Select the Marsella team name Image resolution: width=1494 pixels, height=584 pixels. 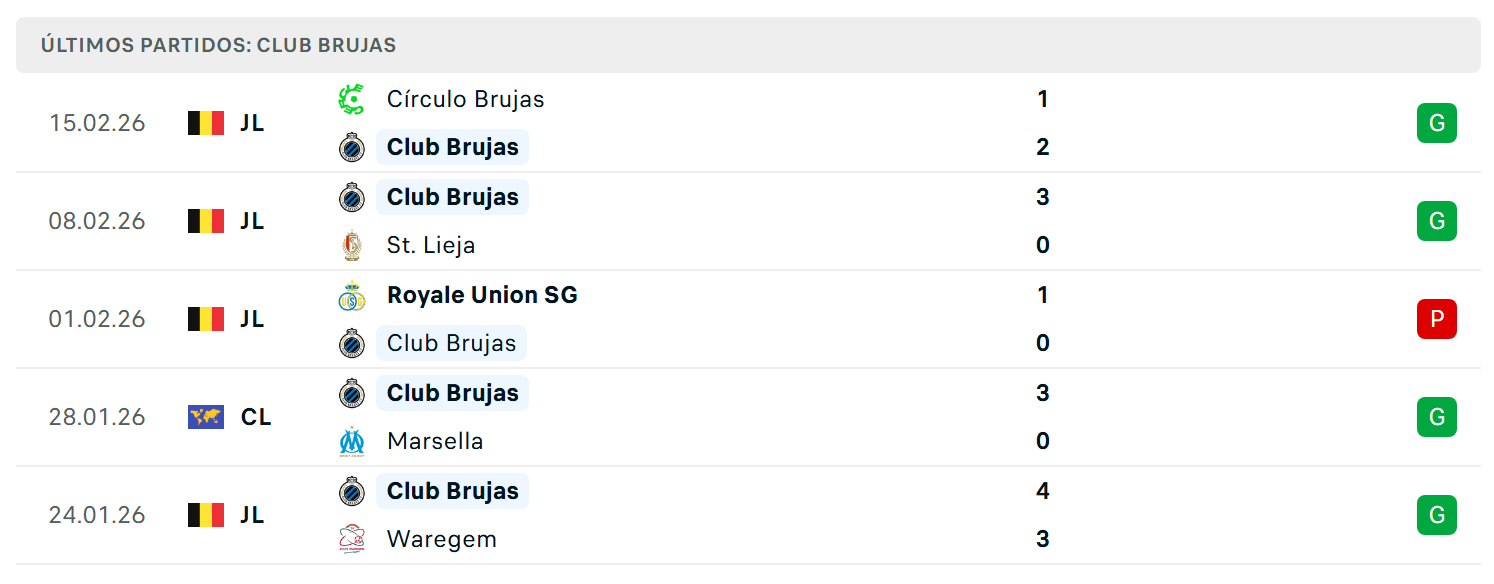pyautogui.click(x=435, y=441)
